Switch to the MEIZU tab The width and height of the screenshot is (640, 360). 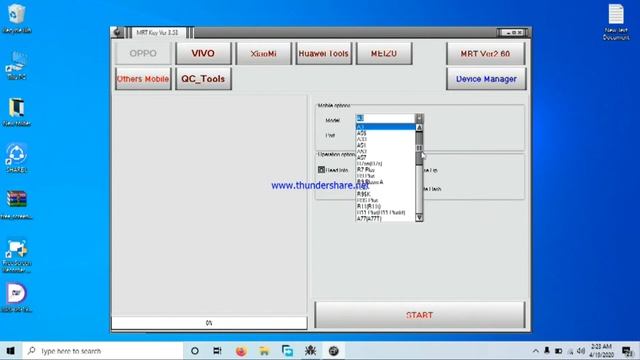point(384,53)
